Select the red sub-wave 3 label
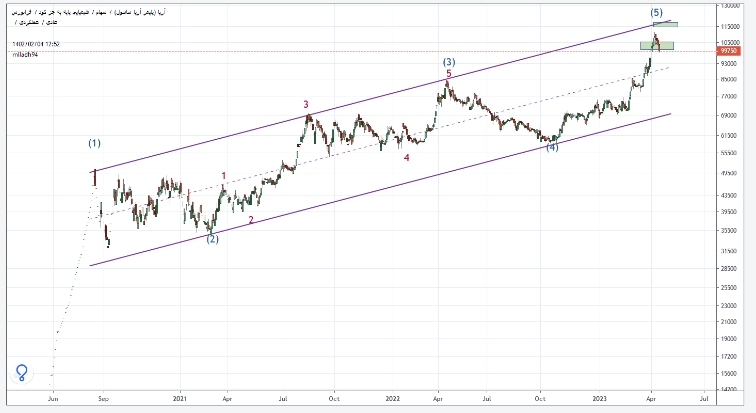 pos(306,104)
